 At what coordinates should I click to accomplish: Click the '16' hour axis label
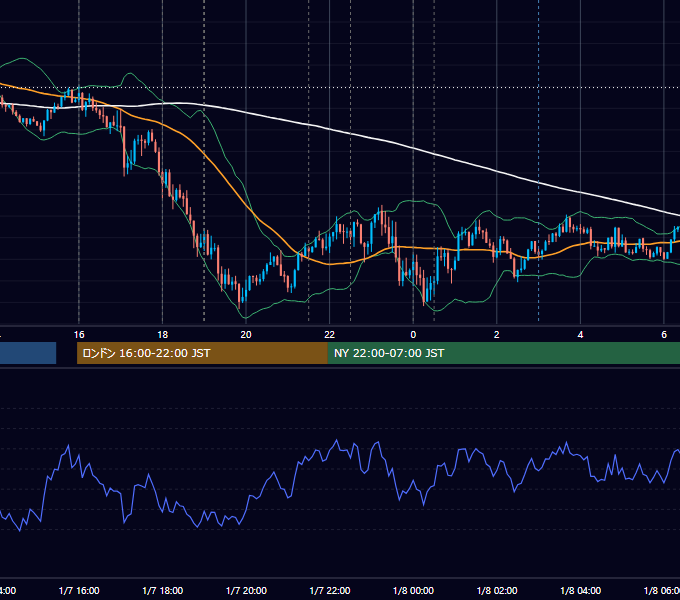pos(79,335)
